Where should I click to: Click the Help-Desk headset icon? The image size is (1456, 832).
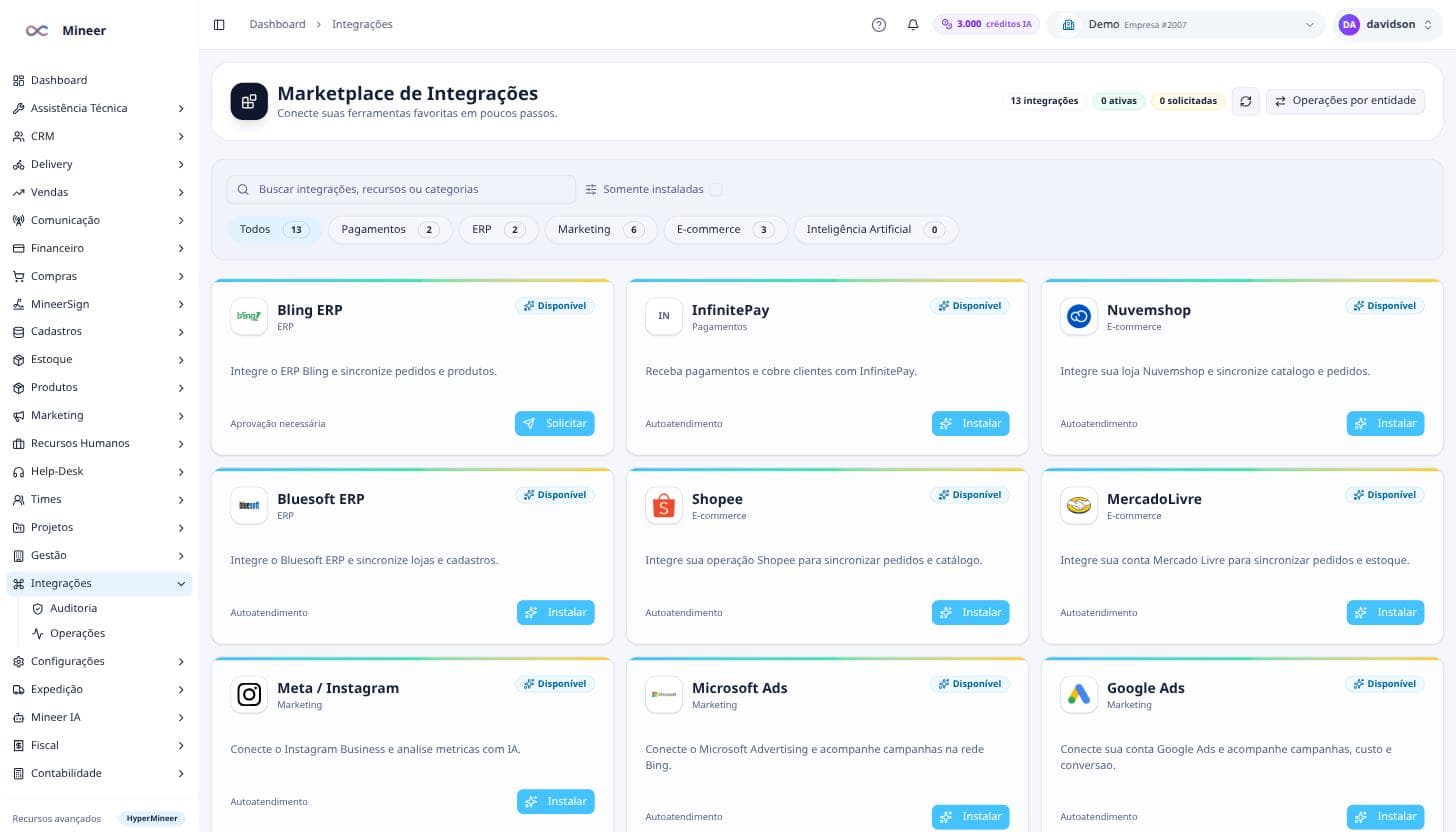tap(18, 471)
